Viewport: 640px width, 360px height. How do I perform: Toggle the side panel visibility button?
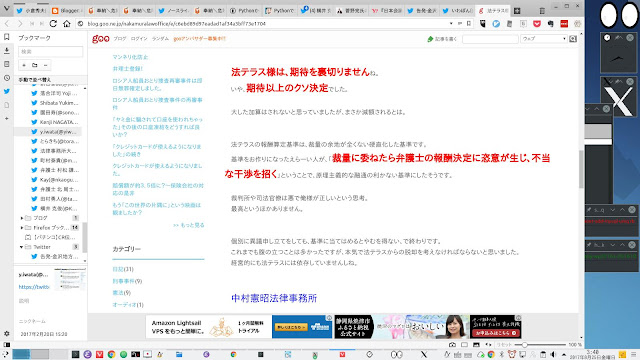click(x=7, y=345)
